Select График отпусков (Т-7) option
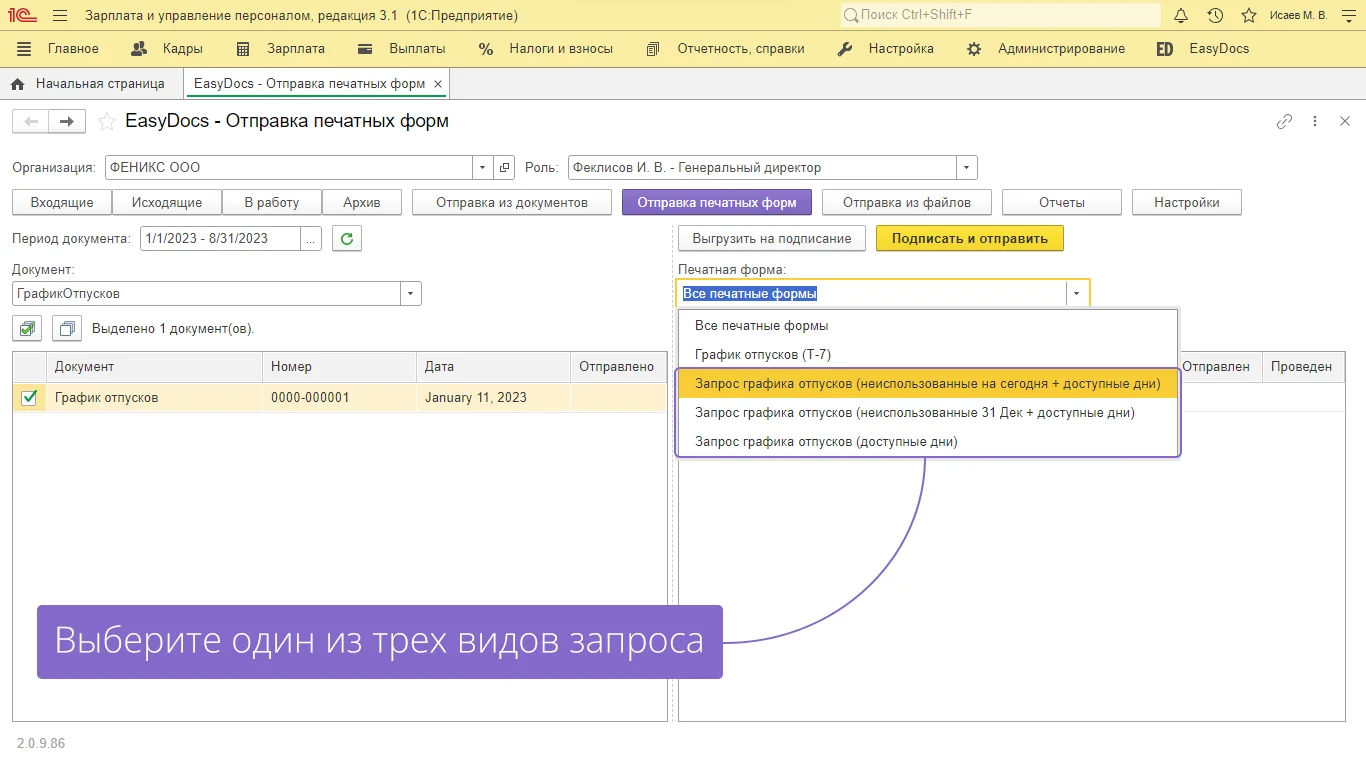The image size is (1366, 768). click(762, 355)
